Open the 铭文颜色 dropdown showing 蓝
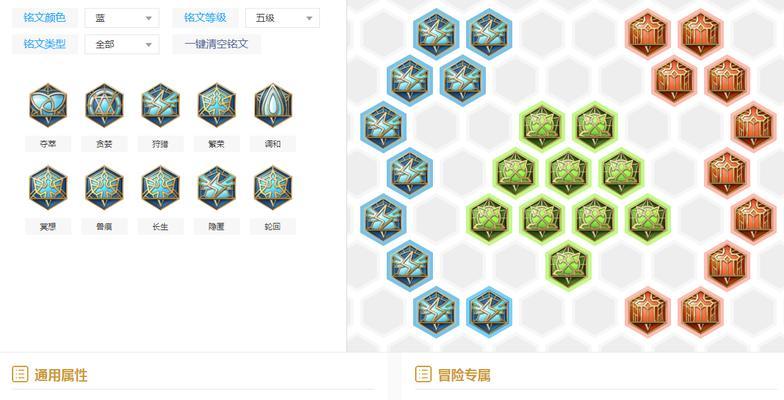This screenshot has width=784, height=400. [x=122, y=18]
